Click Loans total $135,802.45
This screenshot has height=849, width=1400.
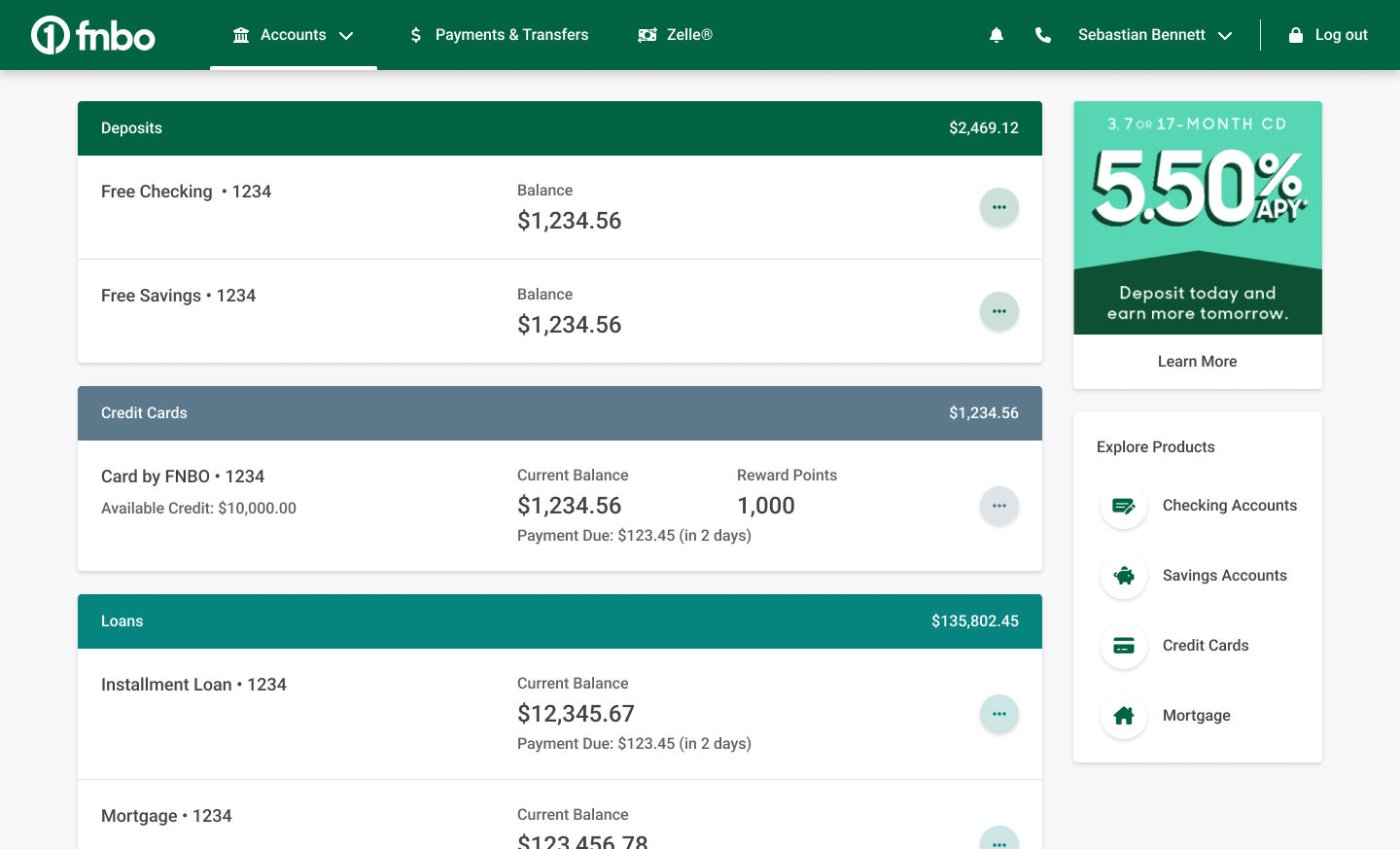point(975,621)
